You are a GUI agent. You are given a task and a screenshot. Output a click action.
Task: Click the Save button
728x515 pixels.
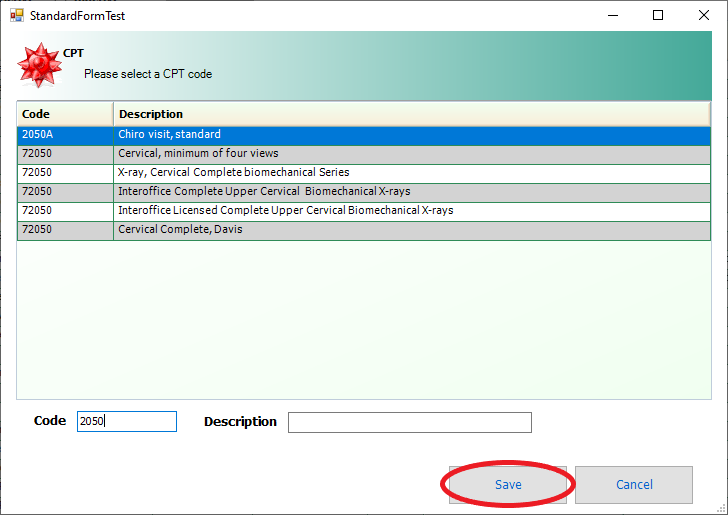pyautogui.click(x=507, y=485)
